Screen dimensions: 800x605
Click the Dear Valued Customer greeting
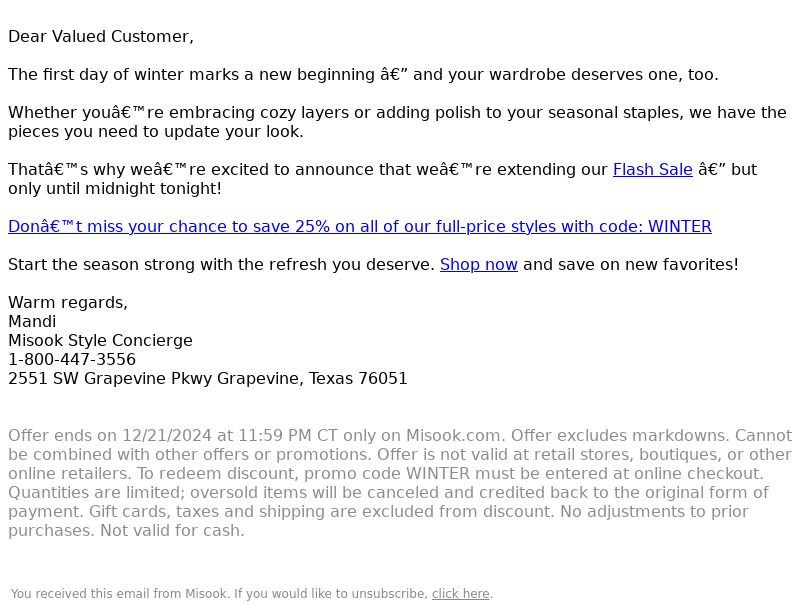101,37
